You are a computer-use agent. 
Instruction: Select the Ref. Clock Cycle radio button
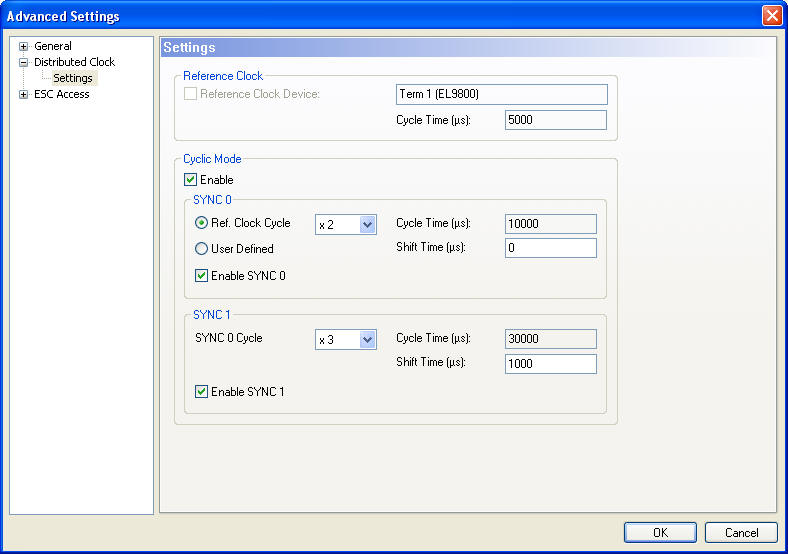pos(201,223)
